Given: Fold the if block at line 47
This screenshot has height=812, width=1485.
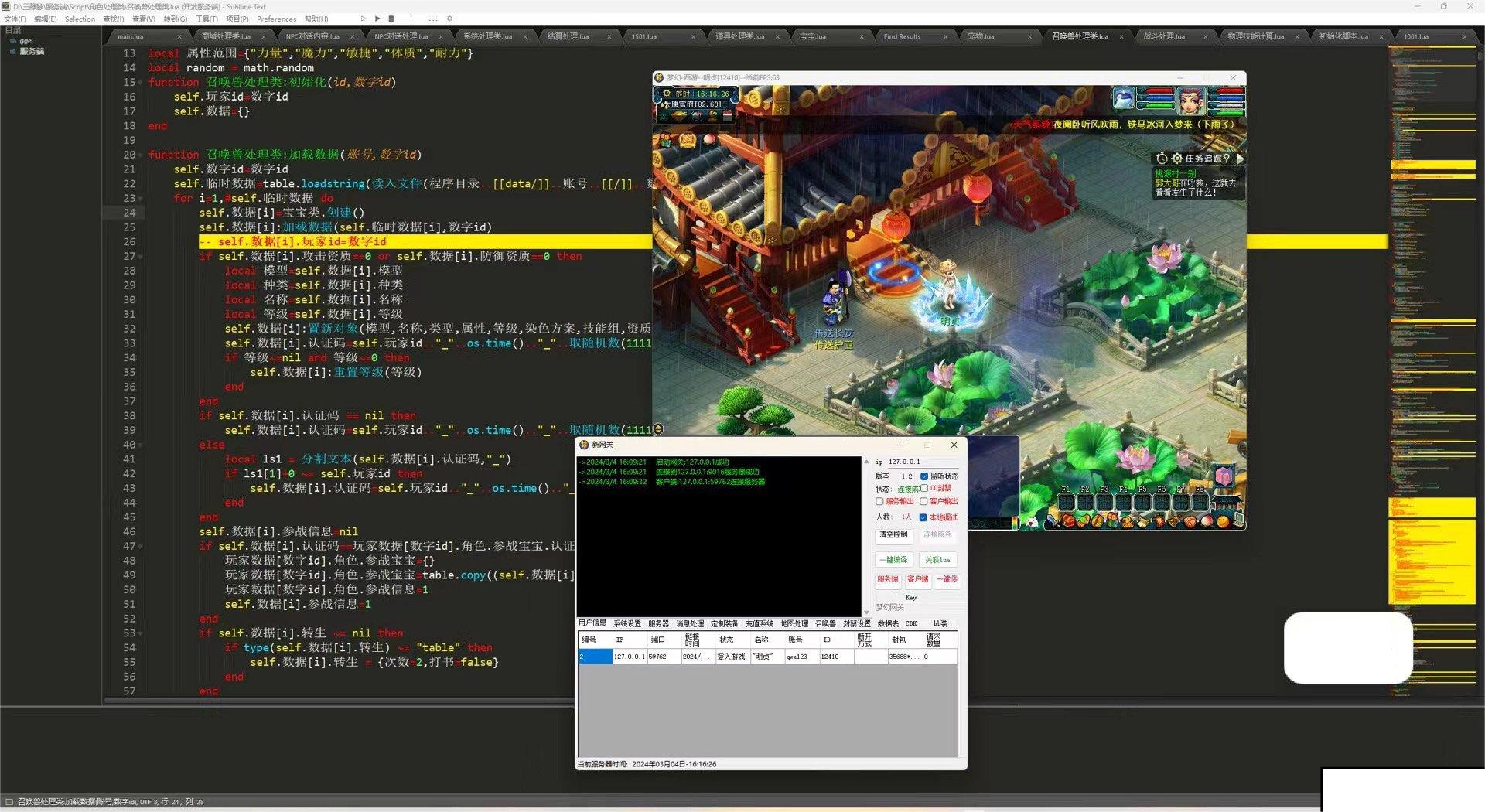Looking at the screenshot, I should [141, 547].
